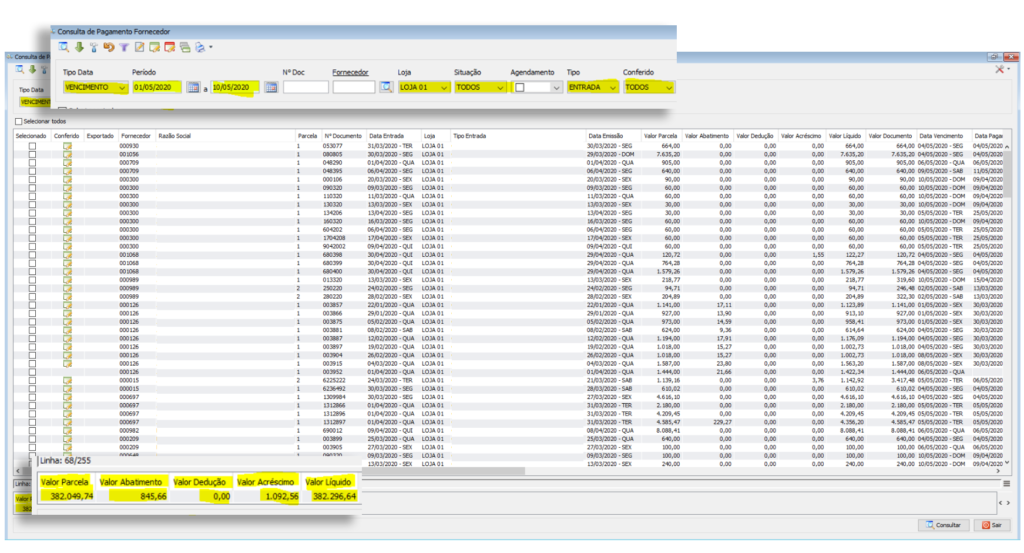Sort by the Valor Parcela column header
Viewport: 1024px width, 553px height.
(x=661, y=136)
